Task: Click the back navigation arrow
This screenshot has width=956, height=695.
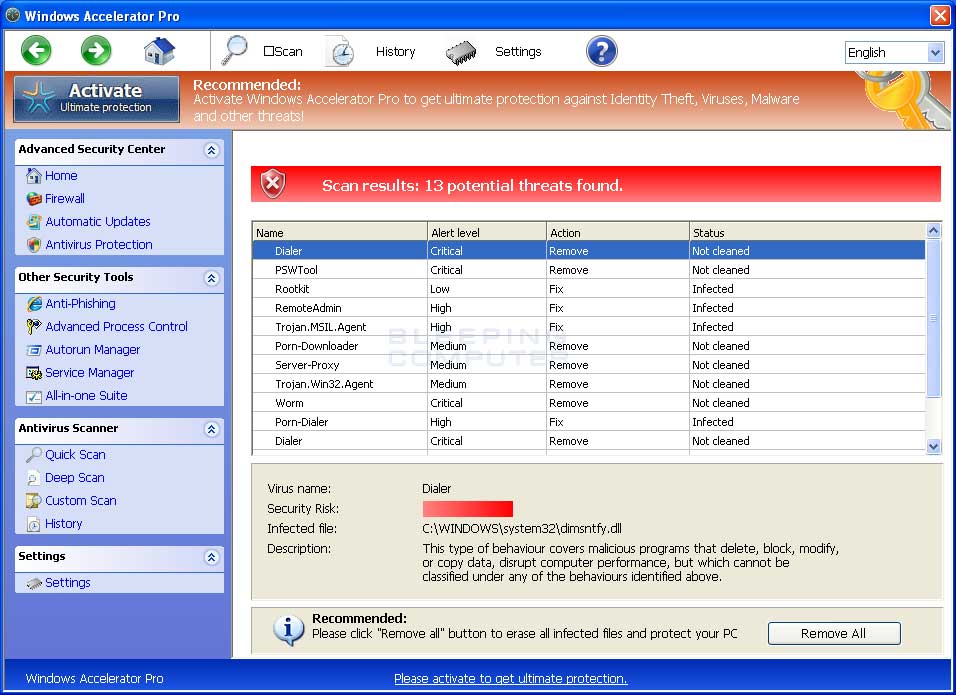Action: pyautogui.click(x=36, y=50)
